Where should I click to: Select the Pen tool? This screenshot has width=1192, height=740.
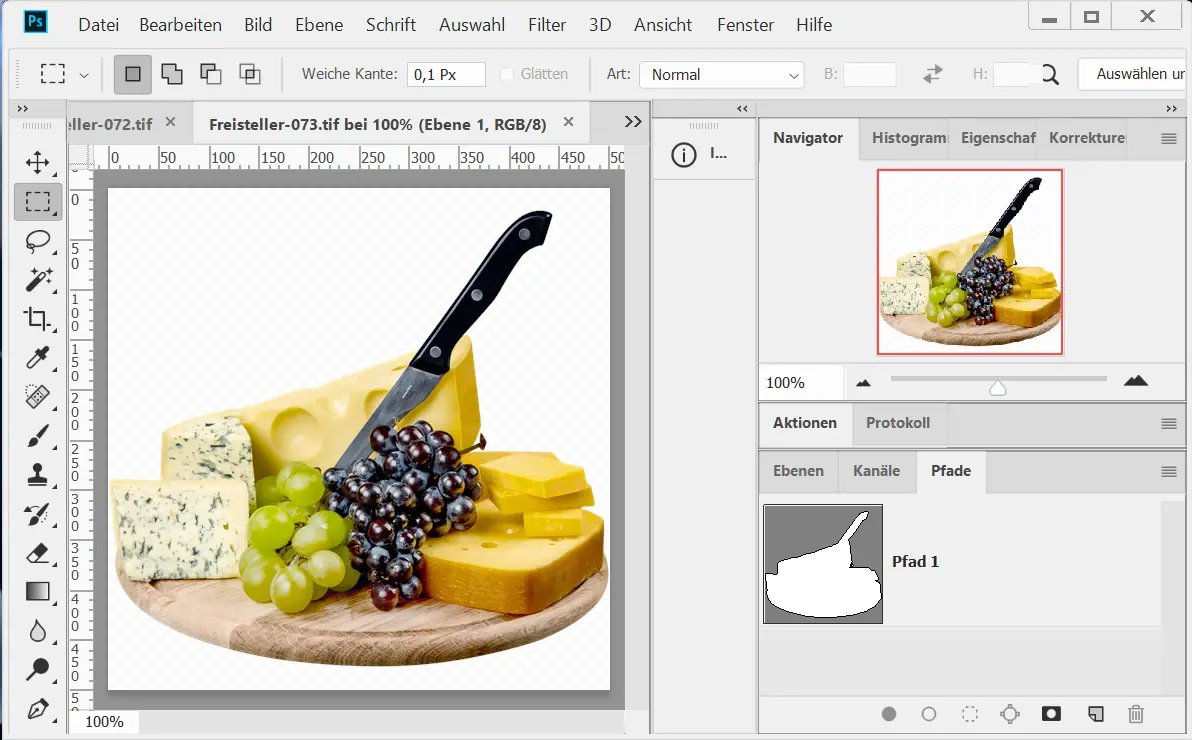pyautogui.click(x=38, y=709)
